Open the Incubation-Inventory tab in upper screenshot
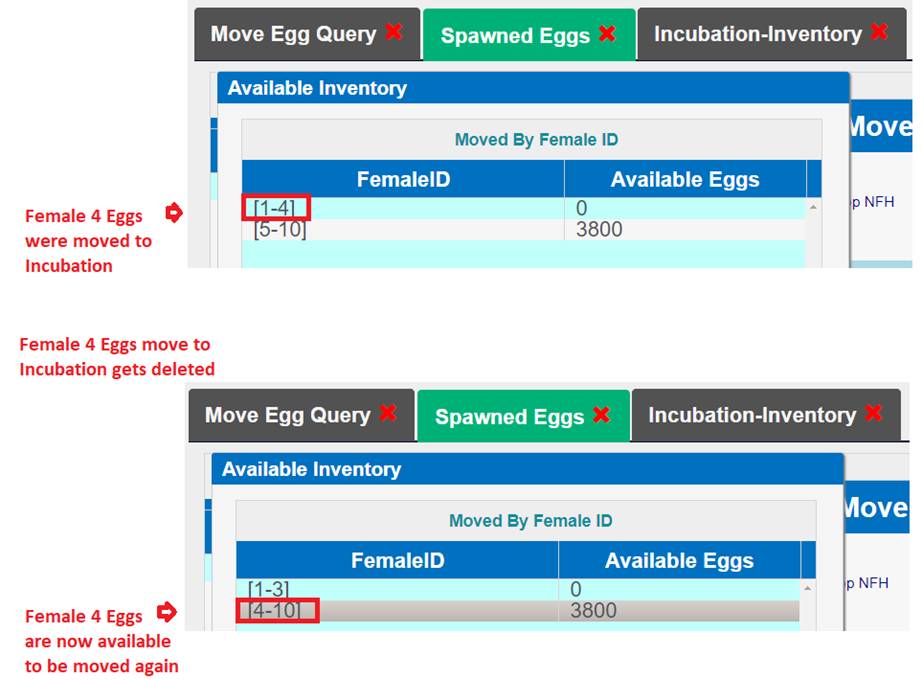 pos(757,34)
